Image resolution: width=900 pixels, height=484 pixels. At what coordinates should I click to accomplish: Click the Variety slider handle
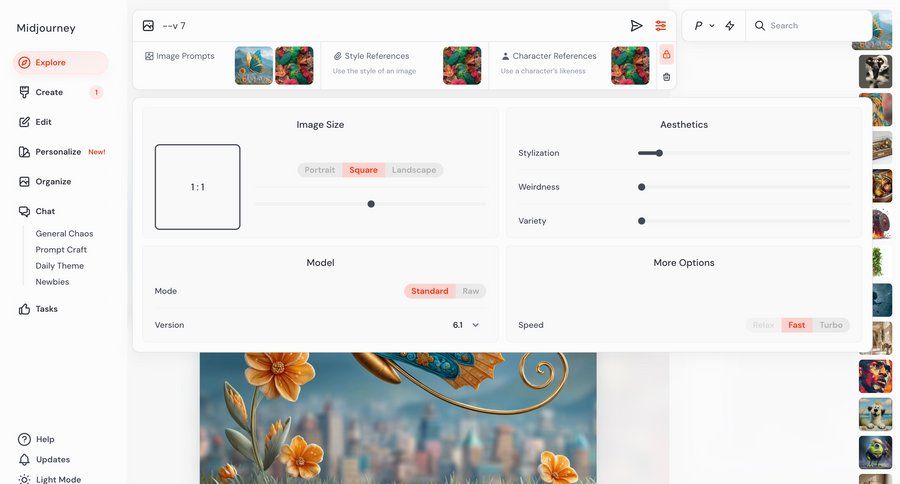click(x=642, y=221)
